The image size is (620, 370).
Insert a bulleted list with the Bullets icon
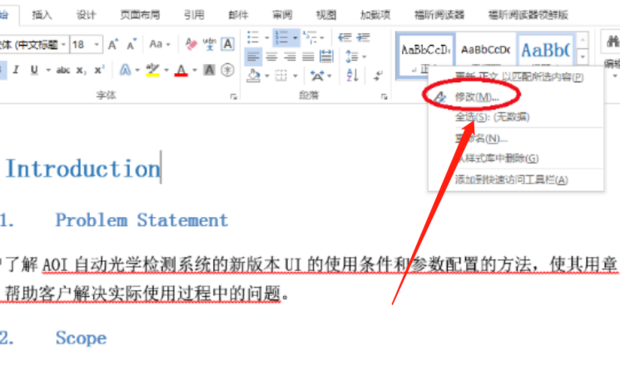[253, 38]
